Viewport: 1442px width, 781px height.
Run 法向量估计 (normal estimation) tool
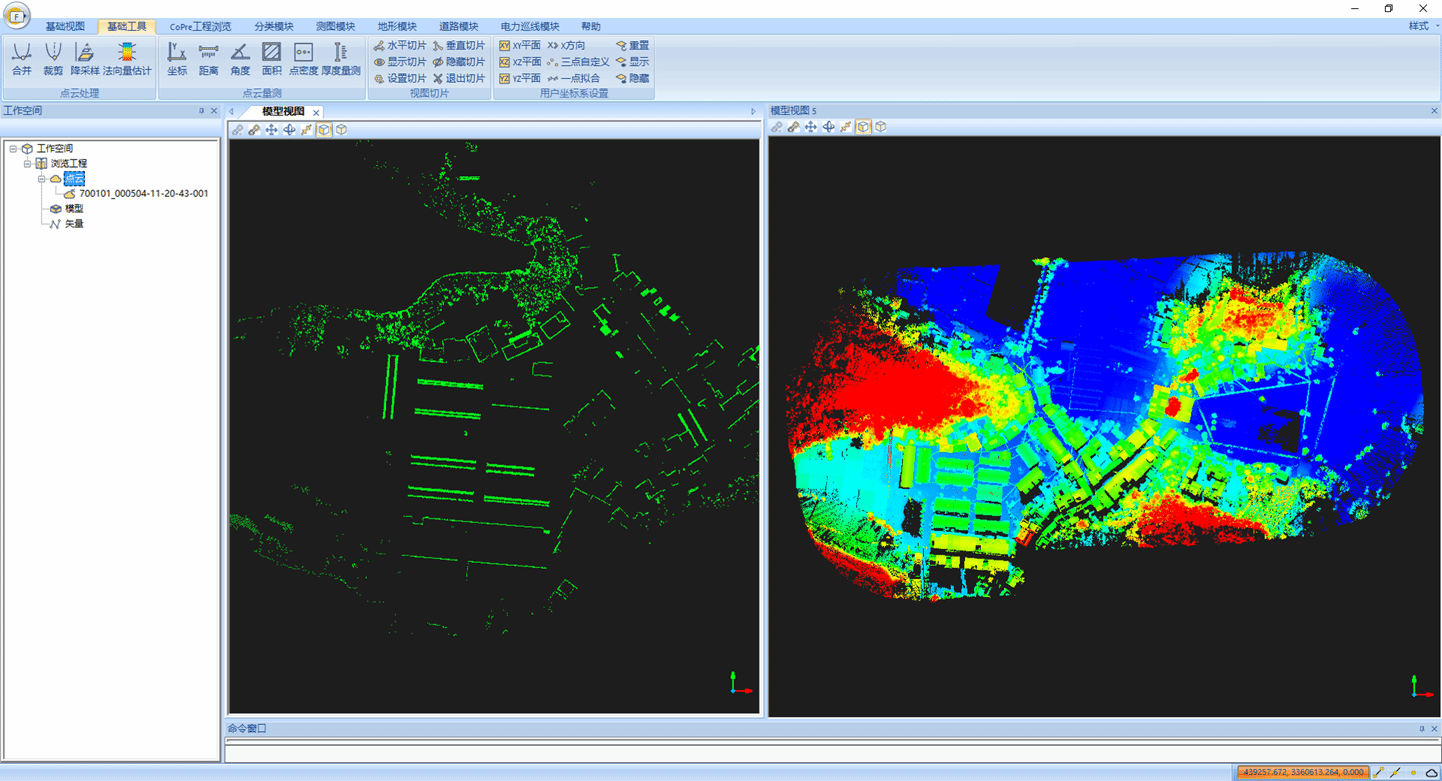pos(127,59)
